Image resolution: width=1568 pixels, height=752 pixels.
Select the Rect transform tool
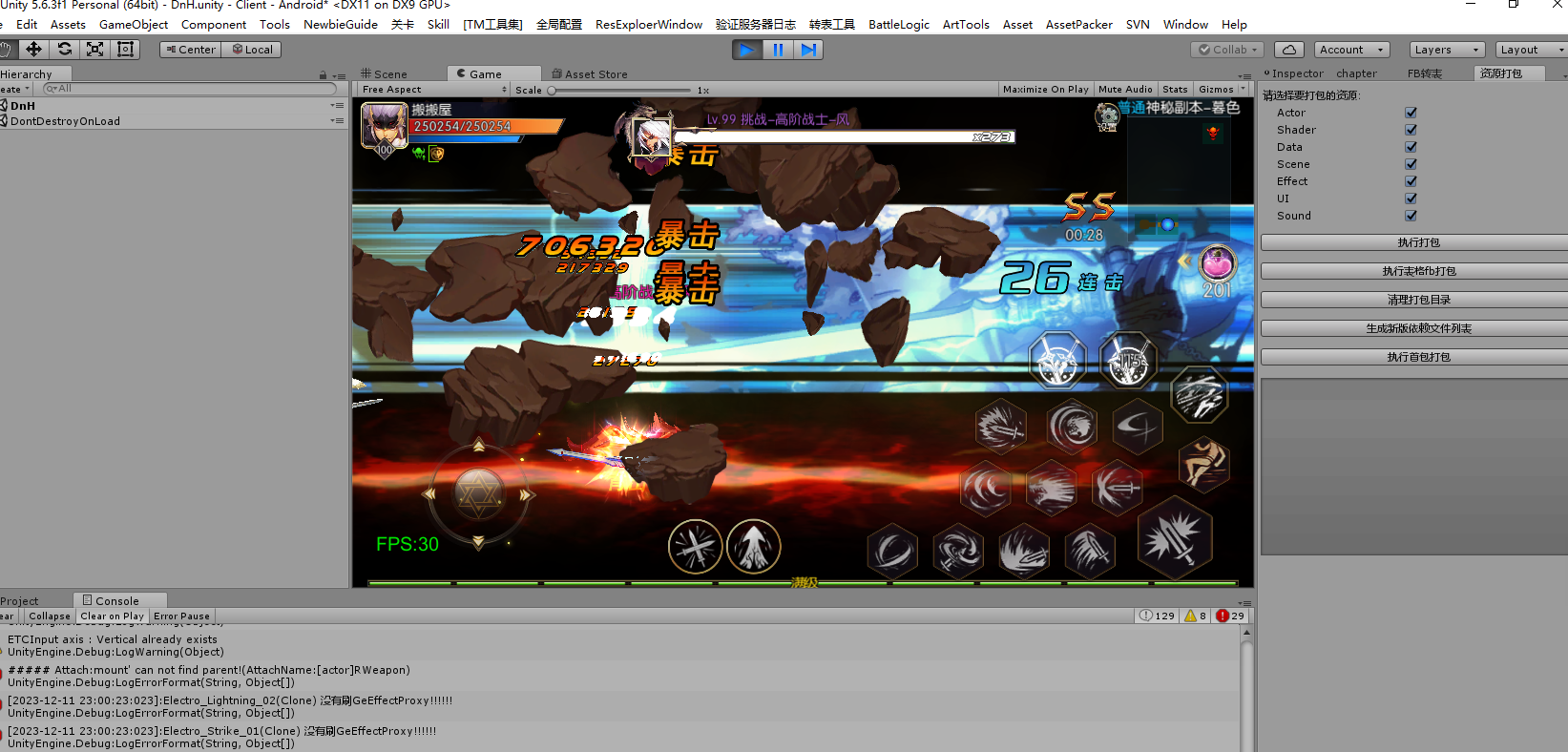point(125,50)
